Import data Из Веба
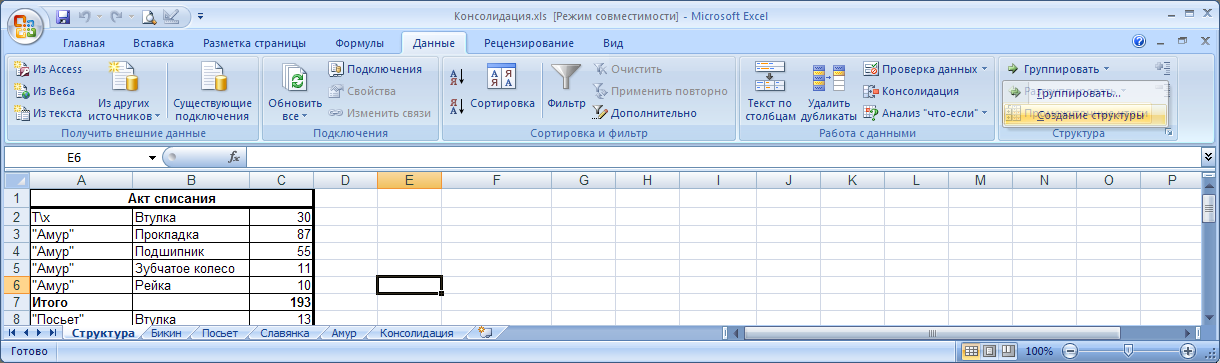This screenshot has width=1220, height=363. point(46,91)
